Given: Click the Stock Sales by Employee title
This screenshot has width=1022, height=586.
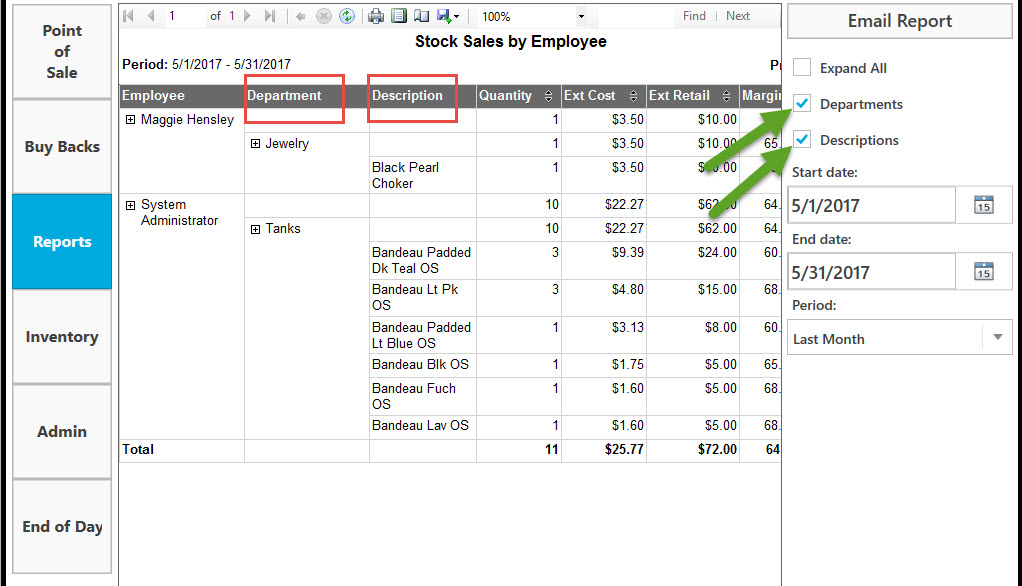Looking at the screenshot, I should pos(511,42).
